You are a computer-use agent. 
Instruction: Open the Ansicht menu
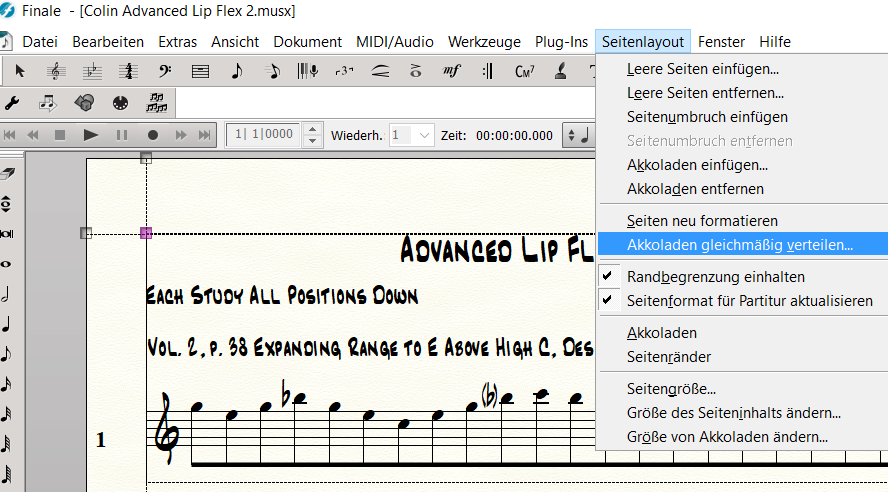point(235,42)
